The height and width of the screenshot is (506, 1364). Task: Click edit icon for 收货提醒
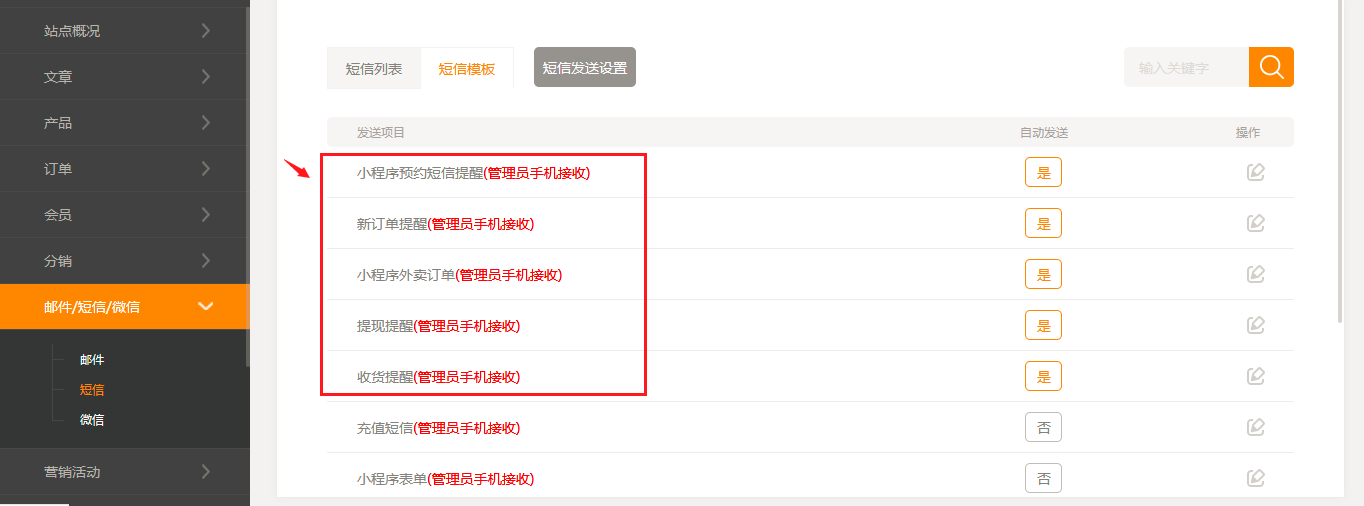[x=1256, y=376]
